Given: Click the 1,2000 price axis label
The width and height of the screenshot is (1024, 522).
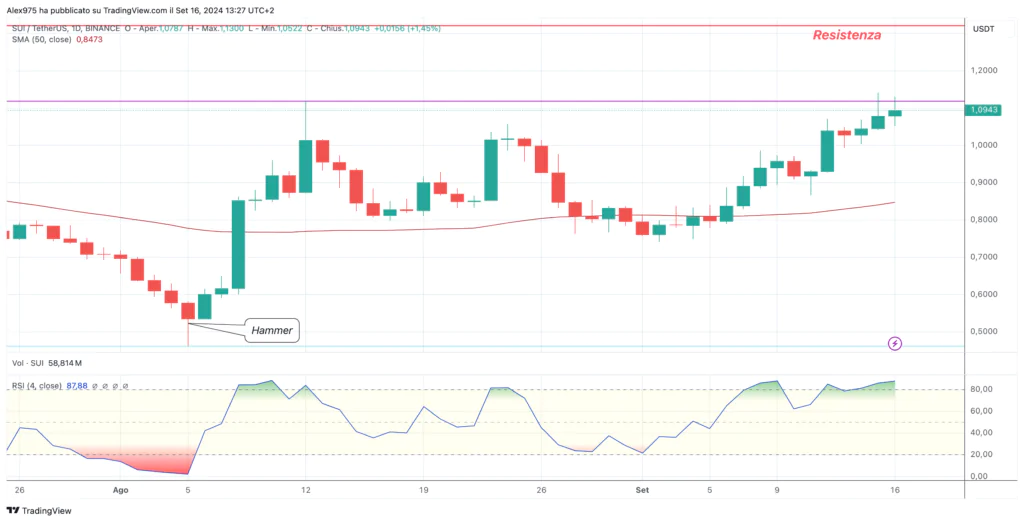Looking at the screenshot, I should (985, 71).
